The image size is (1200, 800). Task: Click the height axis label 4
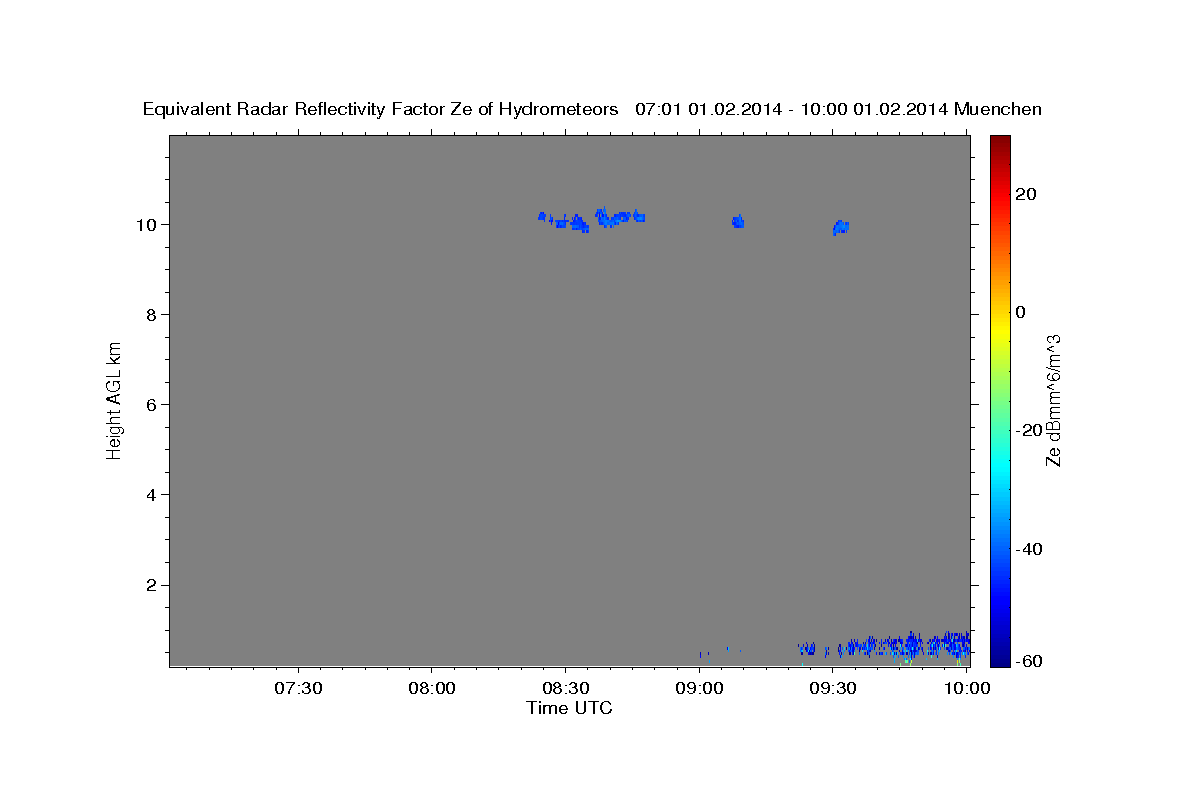pos(153,494)
